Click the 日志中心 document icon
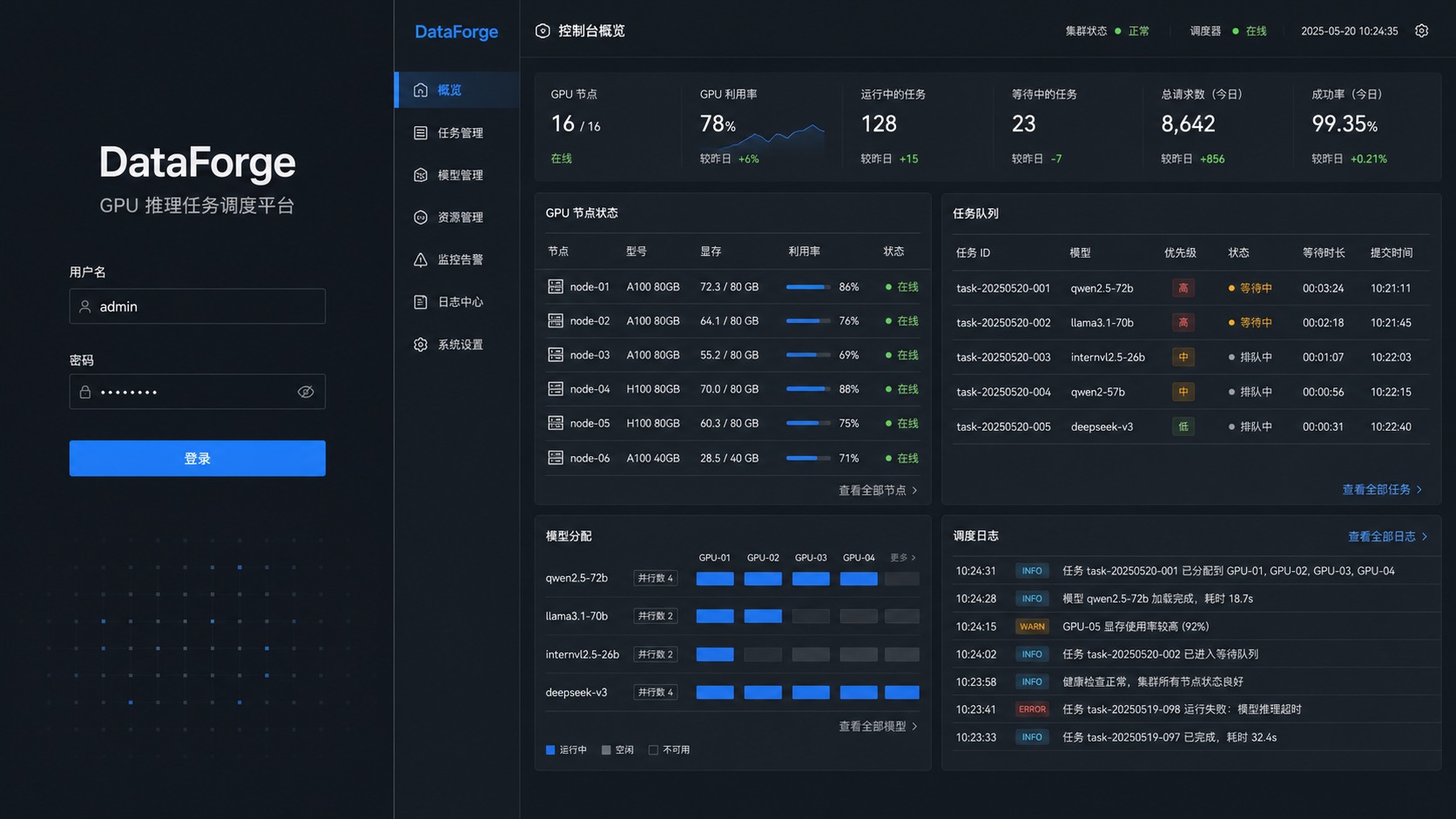 tap(421, 302)
